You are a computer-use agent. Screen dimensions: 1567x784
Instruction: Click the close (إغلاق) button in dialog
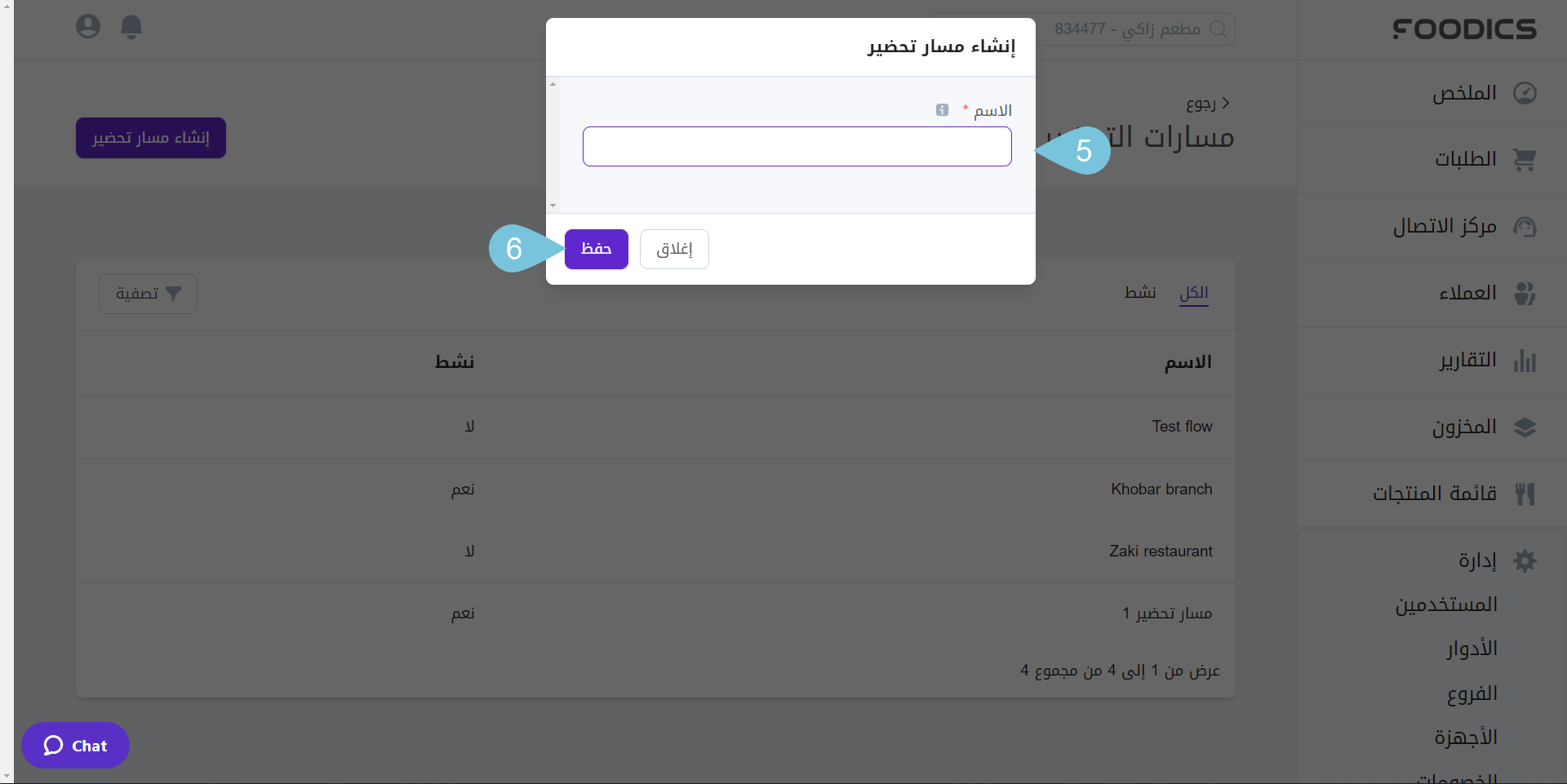pos(674,249)
